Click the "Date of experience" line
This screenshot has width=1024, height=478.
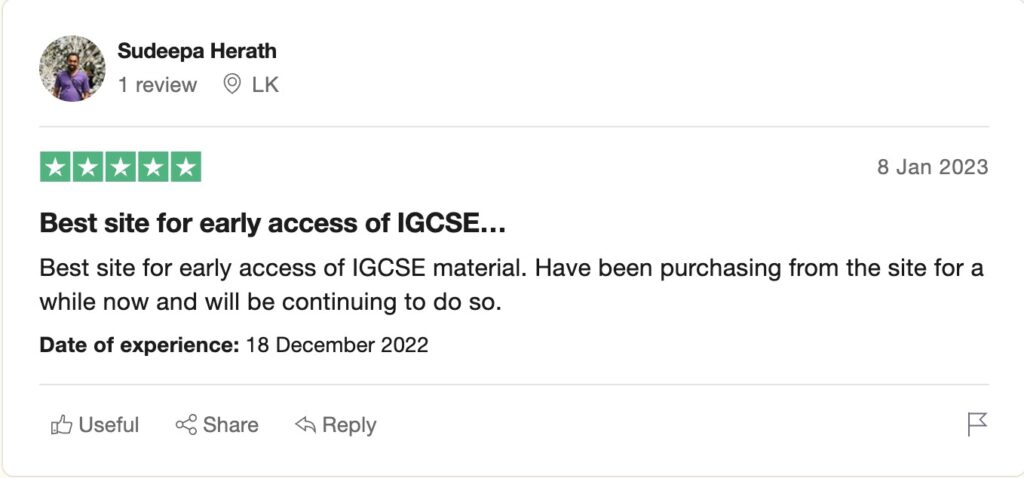(233, 346)
